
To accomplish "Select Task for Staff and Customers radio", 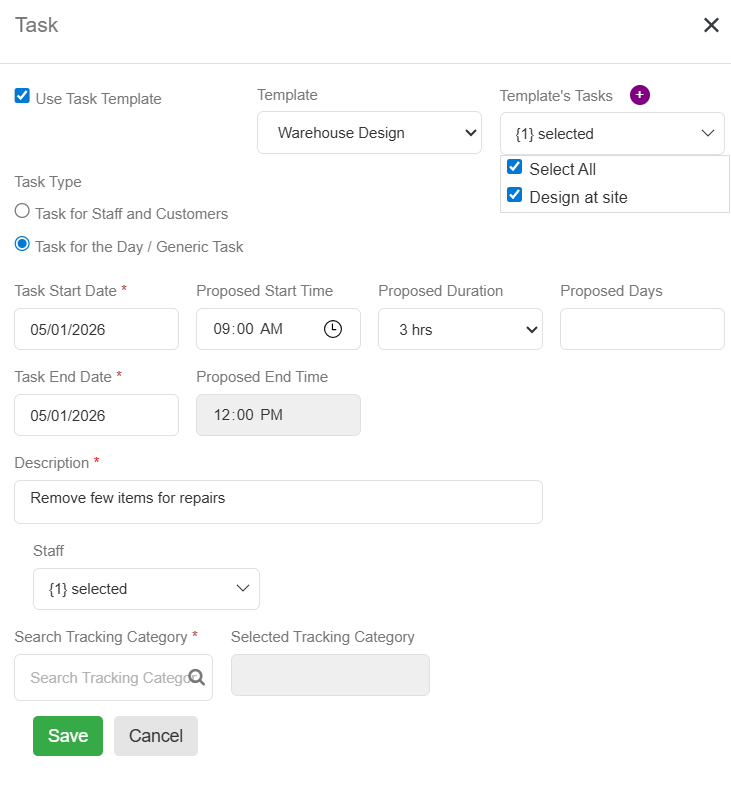I will click(x=22, y=212).
